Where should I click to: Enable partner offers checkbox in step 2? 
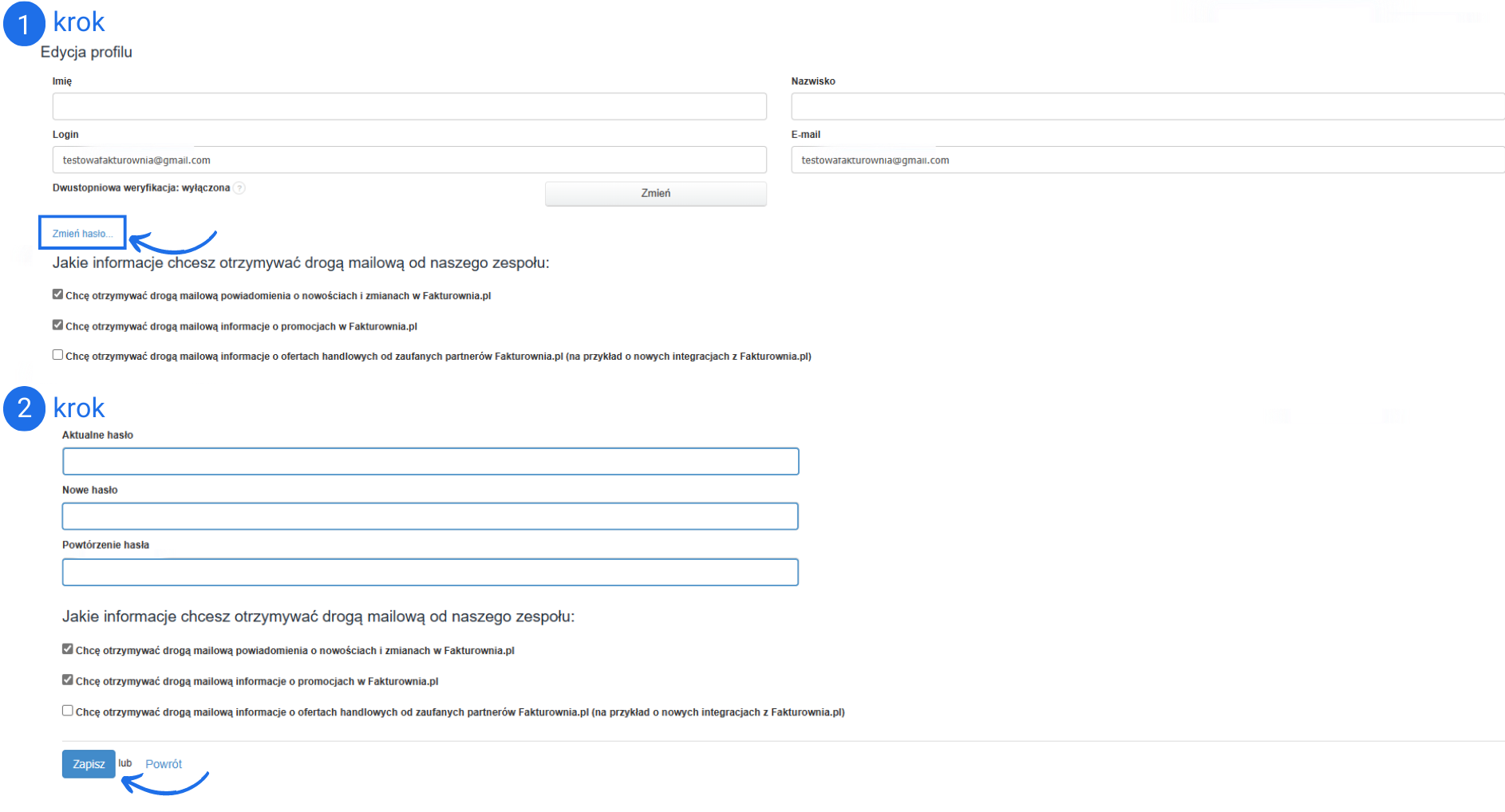pyautogui.click(x=68, y=711)
